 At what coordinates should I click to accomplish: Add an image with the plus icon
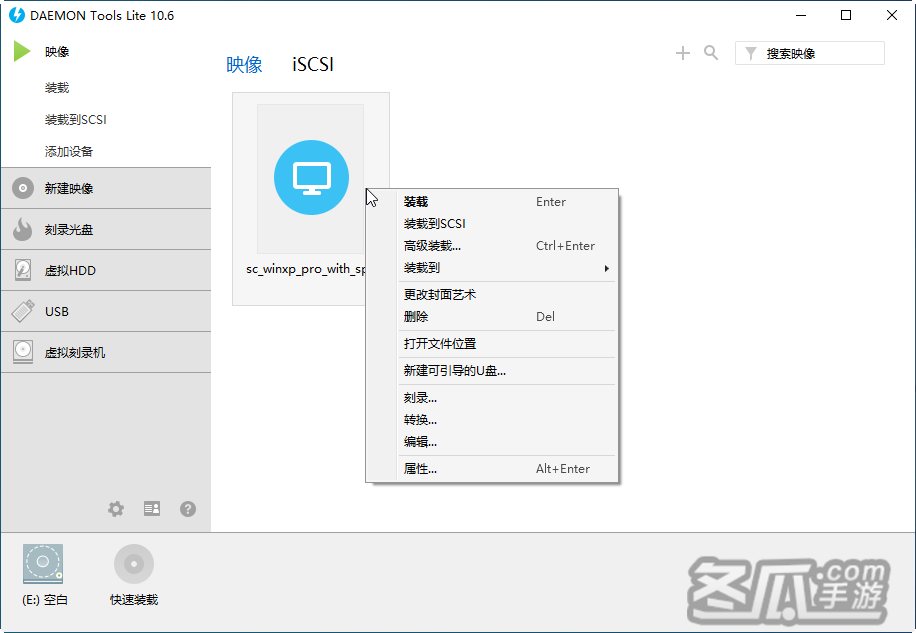tap(682, 53)
